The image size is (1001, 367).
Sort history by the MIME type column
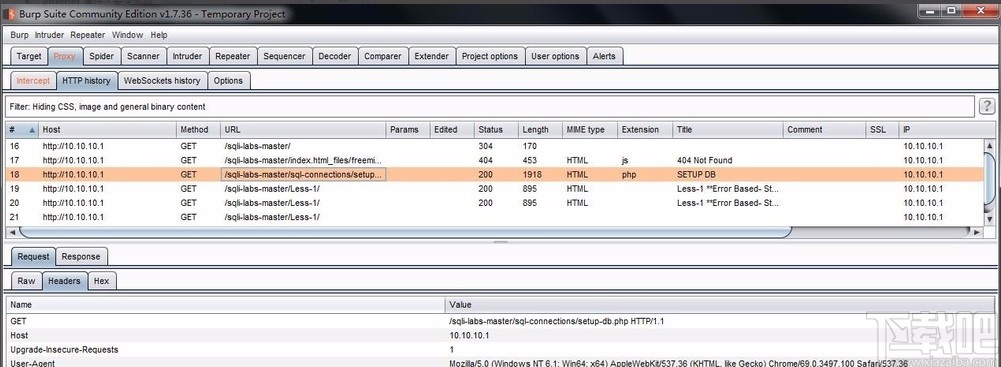[x=590, y=130]
